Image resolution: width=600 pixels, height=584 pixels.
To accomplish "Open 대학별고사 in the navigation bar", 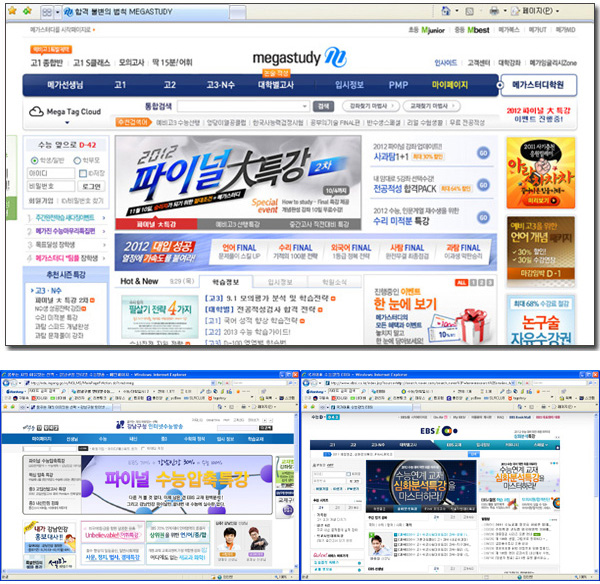I will 276,85.
